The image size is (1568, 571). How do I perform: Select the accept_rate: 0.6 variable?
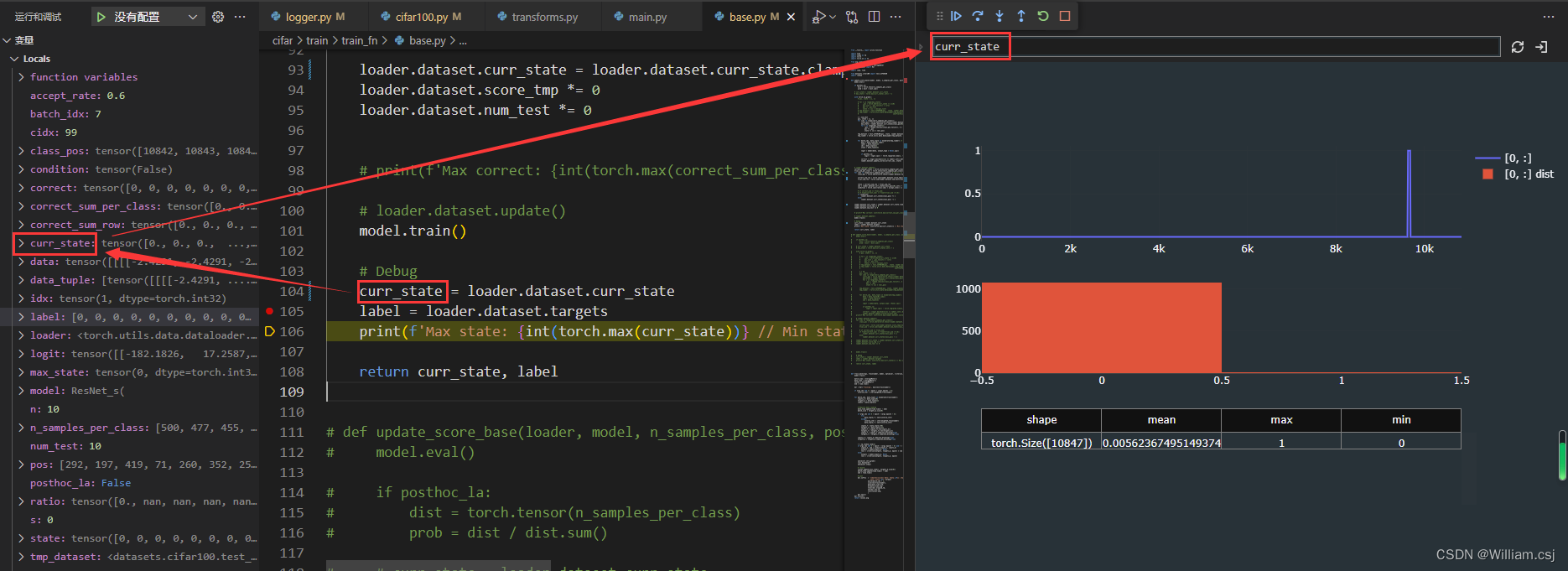point(77,96)
